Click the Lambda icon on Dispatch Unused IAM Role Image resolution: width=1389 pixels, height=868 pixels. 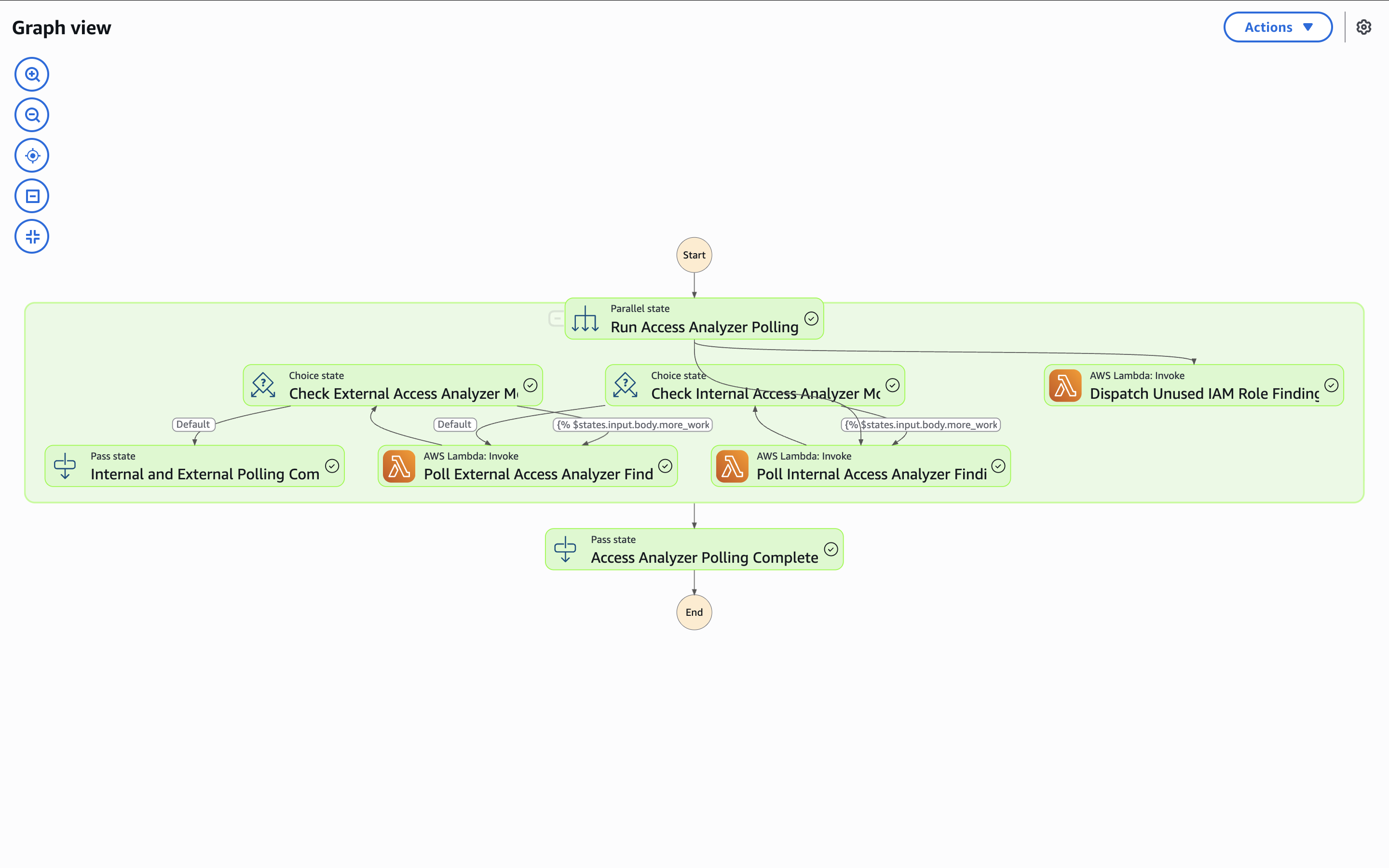click(x=1065, y=385)
